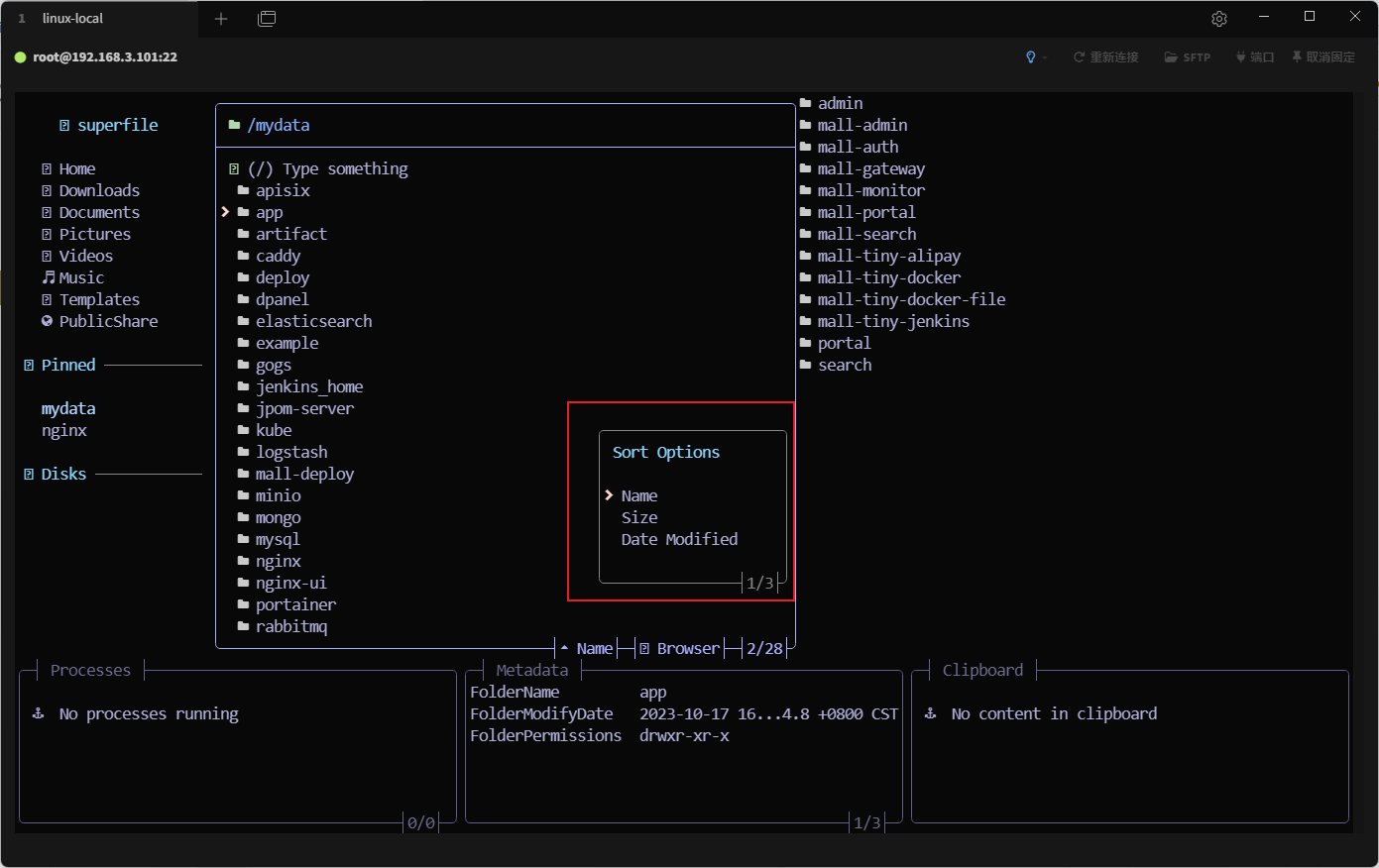
Task: Select Size in Sort Options
Action: (639, 517)
